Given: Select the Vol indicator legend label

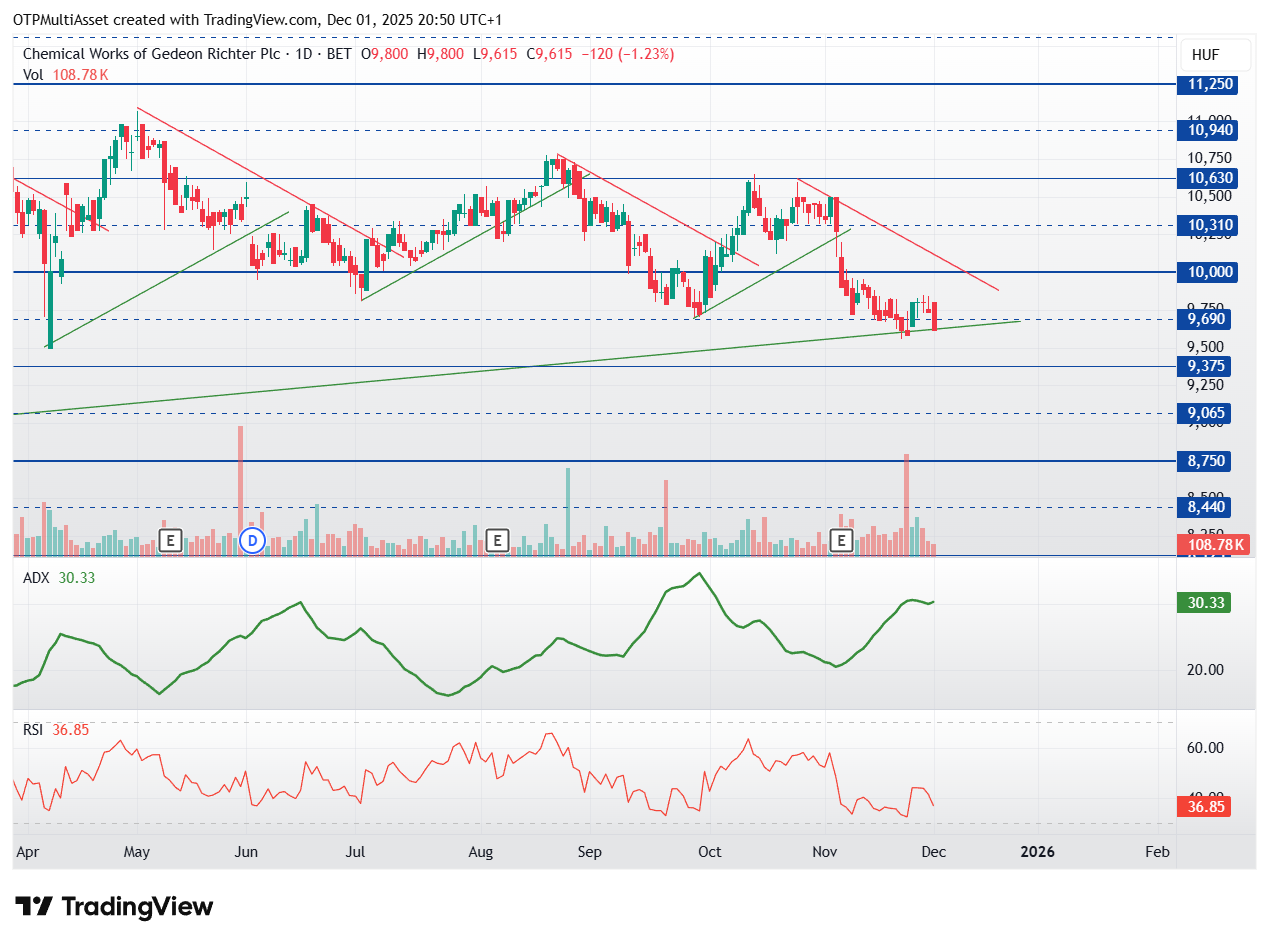Looking at the screenshot, I should (x=34, y=75).
